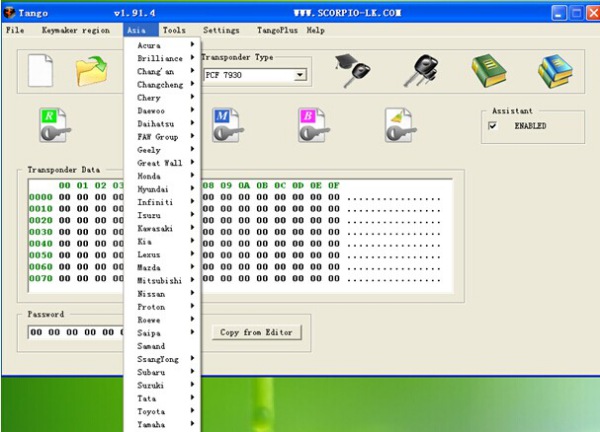Click the blue M key icon
This screenshot has height=432, width=600.
pyautogui.click(x=228, y=126)
